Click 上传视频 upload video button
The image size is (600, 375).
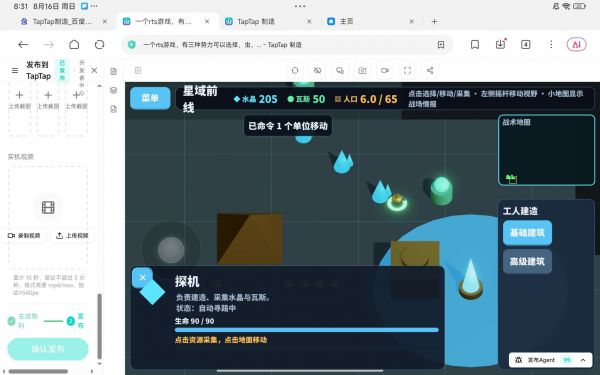tap(72, 235)
